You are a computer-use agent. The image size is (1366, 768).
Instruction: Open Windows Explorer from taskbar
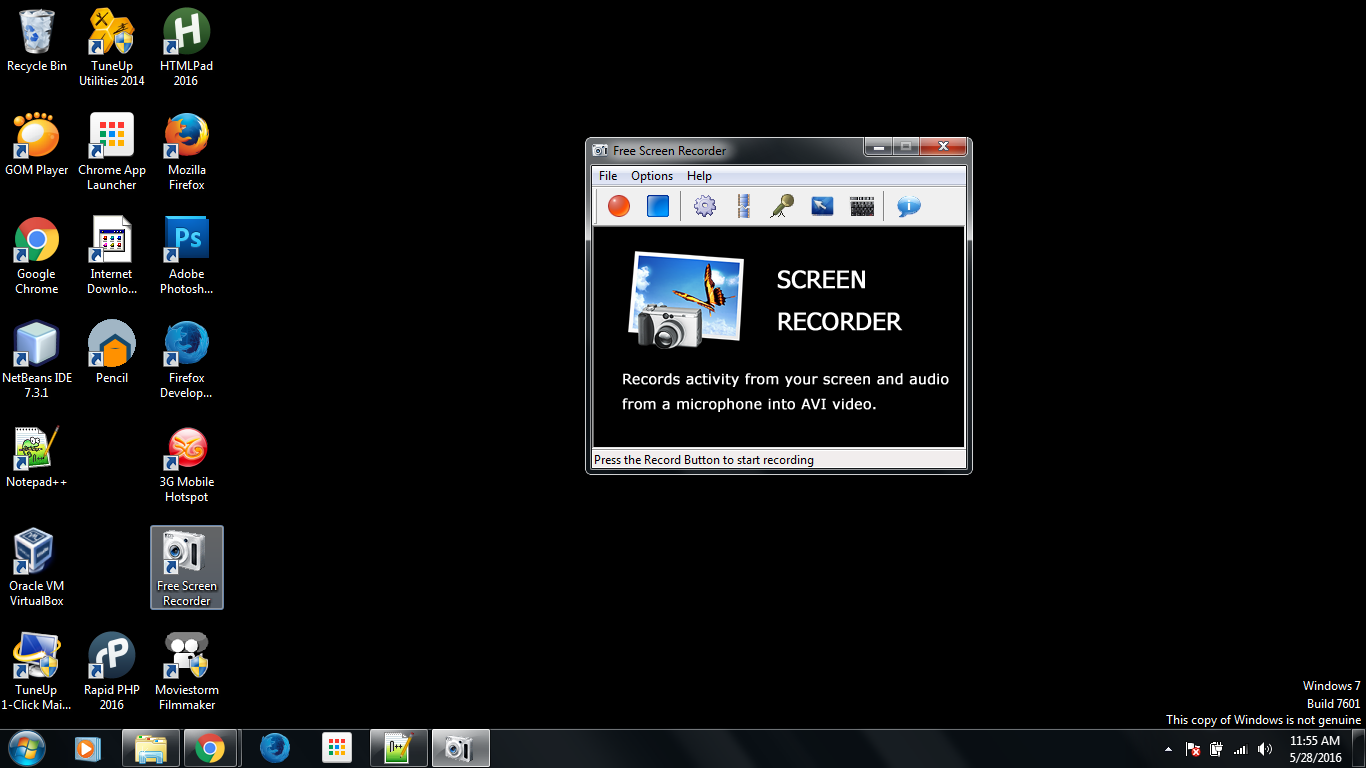tap(151, 748)
